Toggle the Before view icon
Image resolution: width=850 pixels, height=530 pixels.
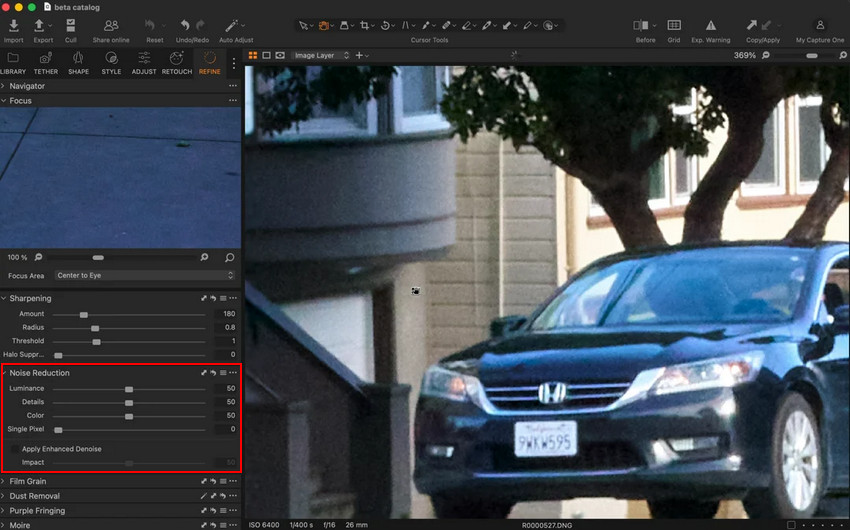pos(641,25)
